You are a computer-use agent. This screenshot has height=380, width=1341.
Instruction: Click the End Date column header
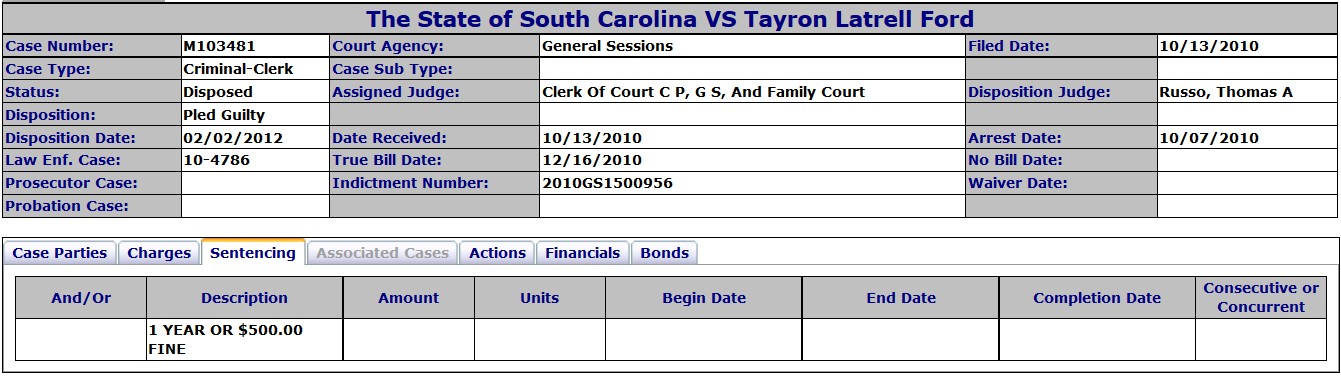click(x=900, y=298)
